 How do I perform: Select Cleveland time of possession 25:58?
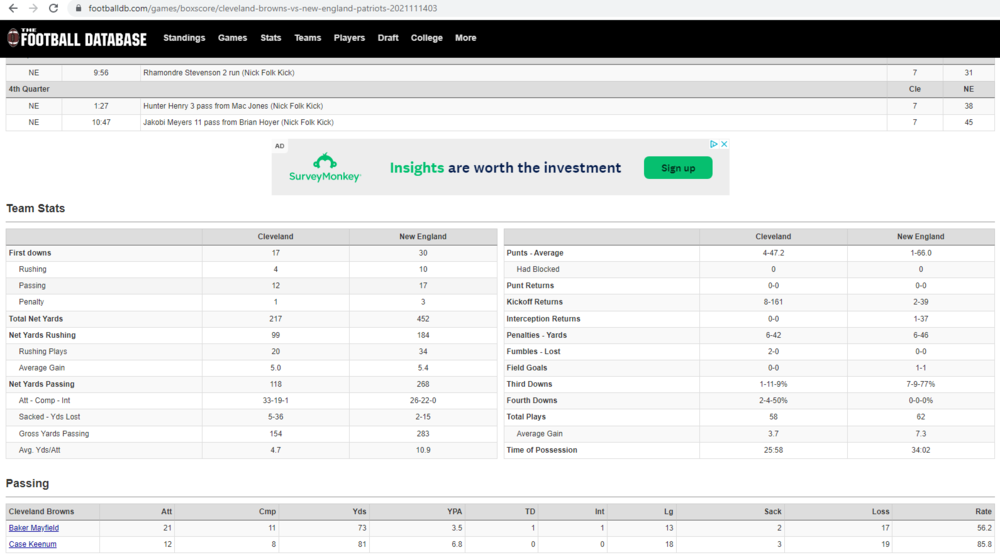773,450
